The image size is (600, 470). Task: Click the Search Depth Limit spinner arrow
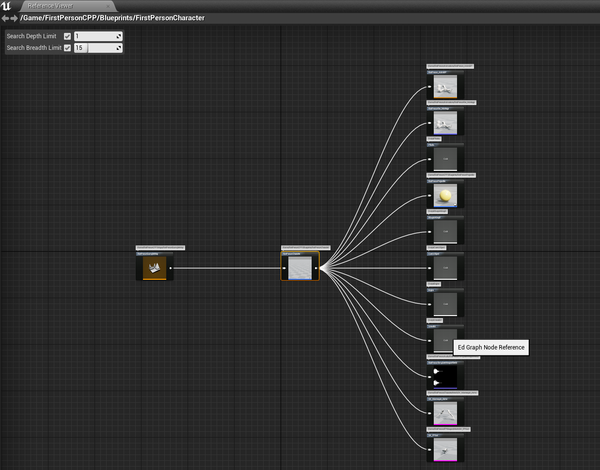(118, 36)
